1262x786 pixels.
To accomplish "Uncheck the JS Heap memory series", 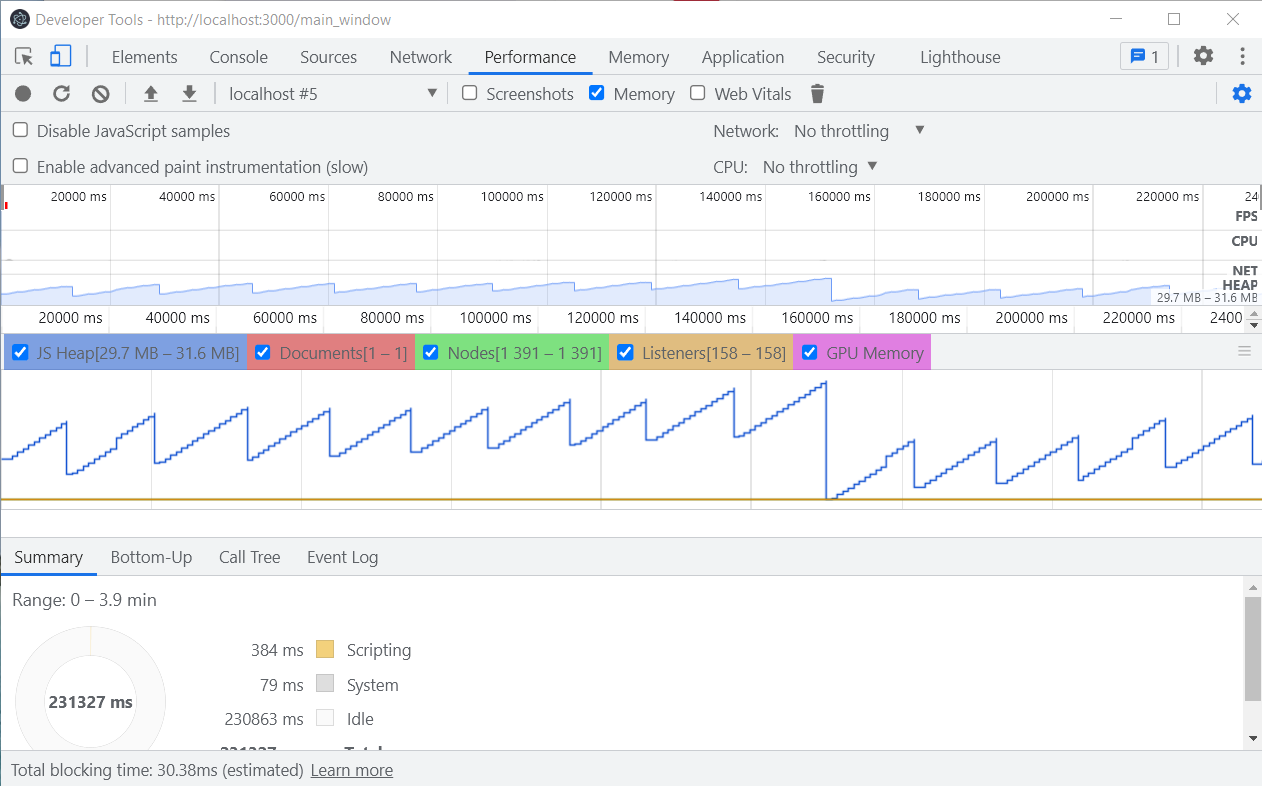I will coord(20,352).
